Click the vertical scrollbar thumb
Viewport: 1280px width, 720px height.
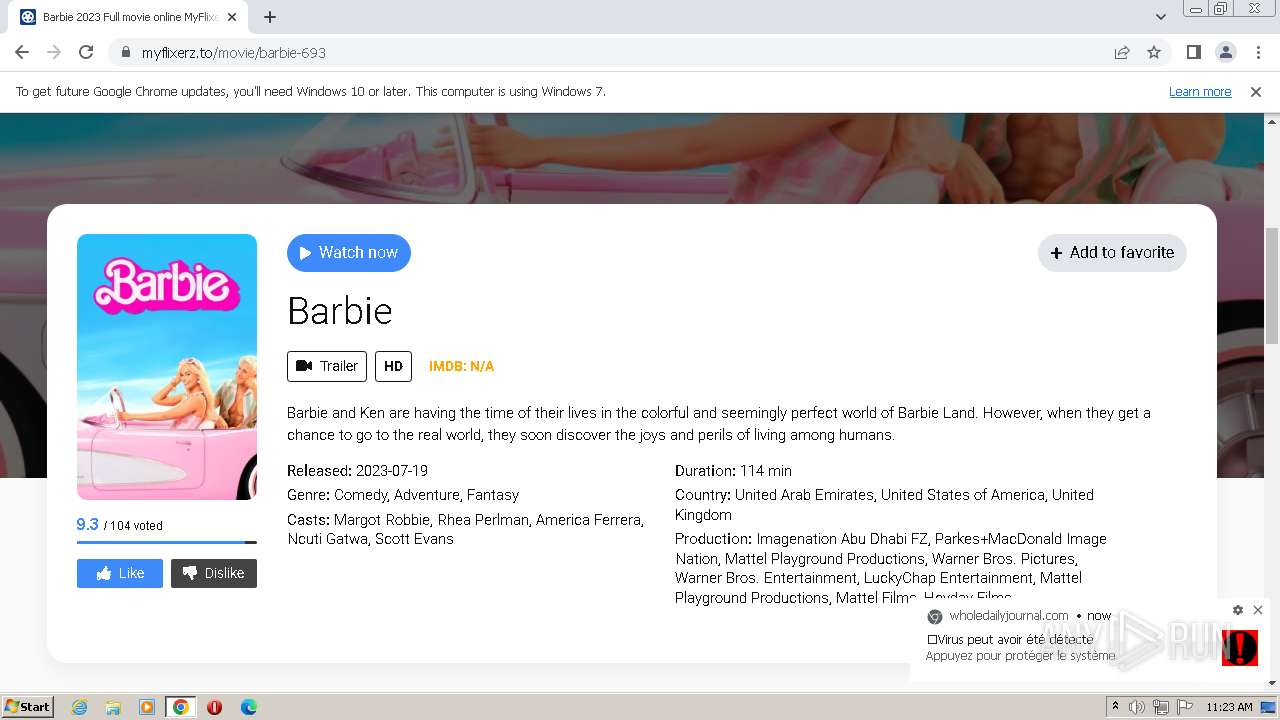[x=1272, y=285]
